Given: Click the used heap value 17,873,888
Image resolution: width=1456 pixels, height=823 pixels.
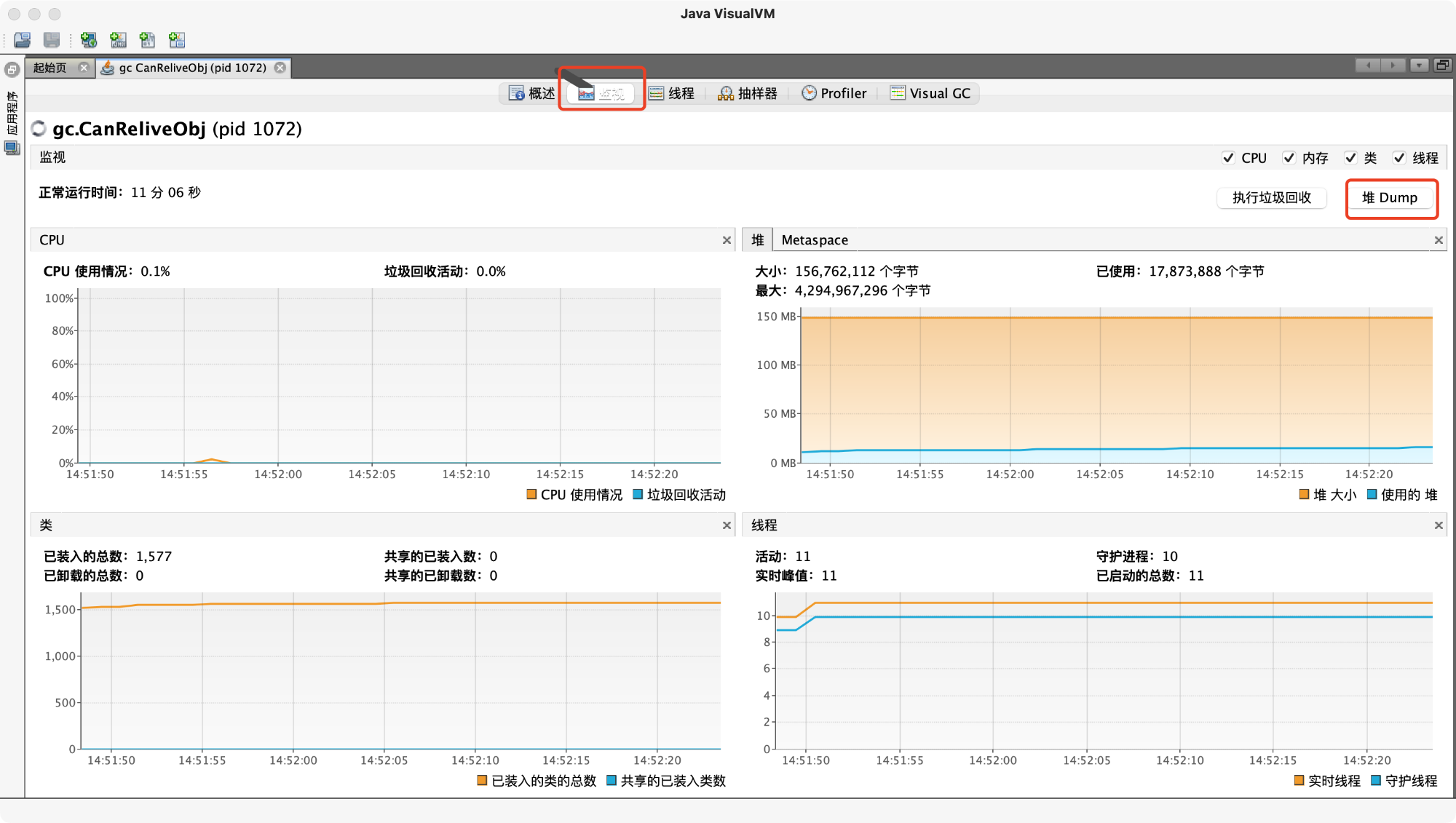Looking at the screenshot, I should click(x=1185, y=271).
